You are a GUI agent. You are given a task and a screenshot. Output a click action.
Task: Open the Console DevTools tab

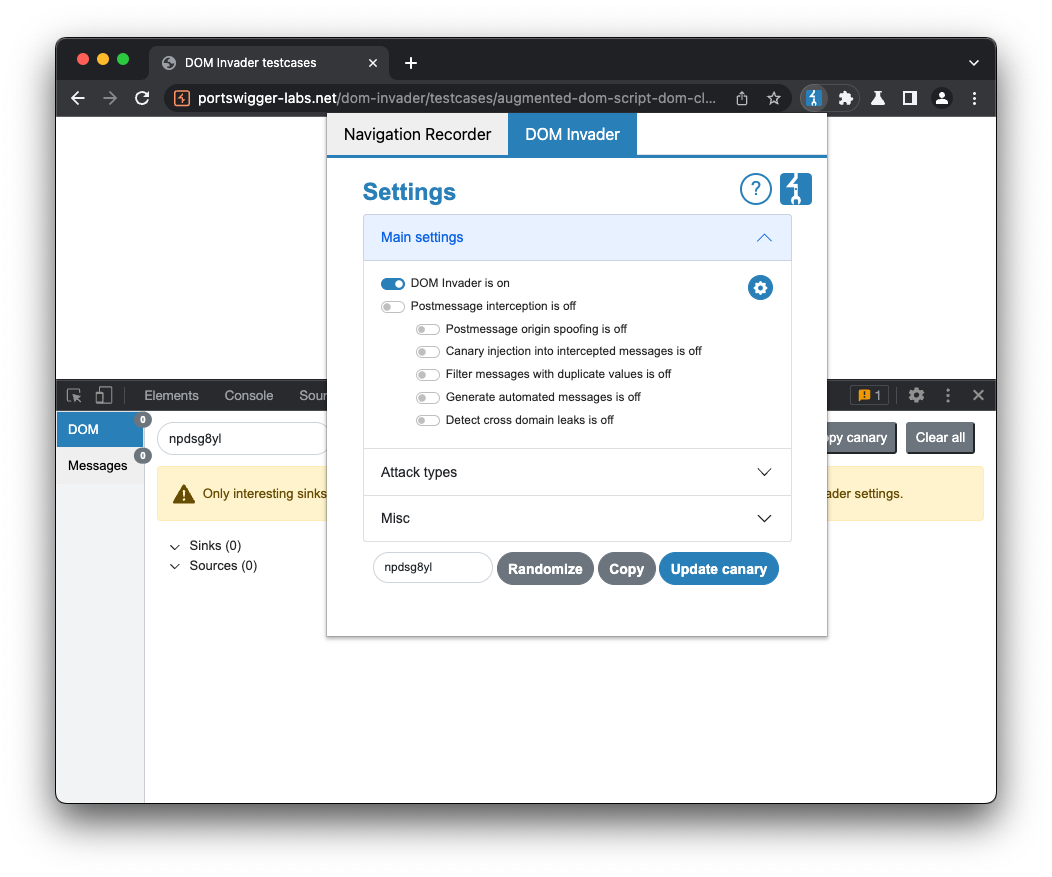249,396
